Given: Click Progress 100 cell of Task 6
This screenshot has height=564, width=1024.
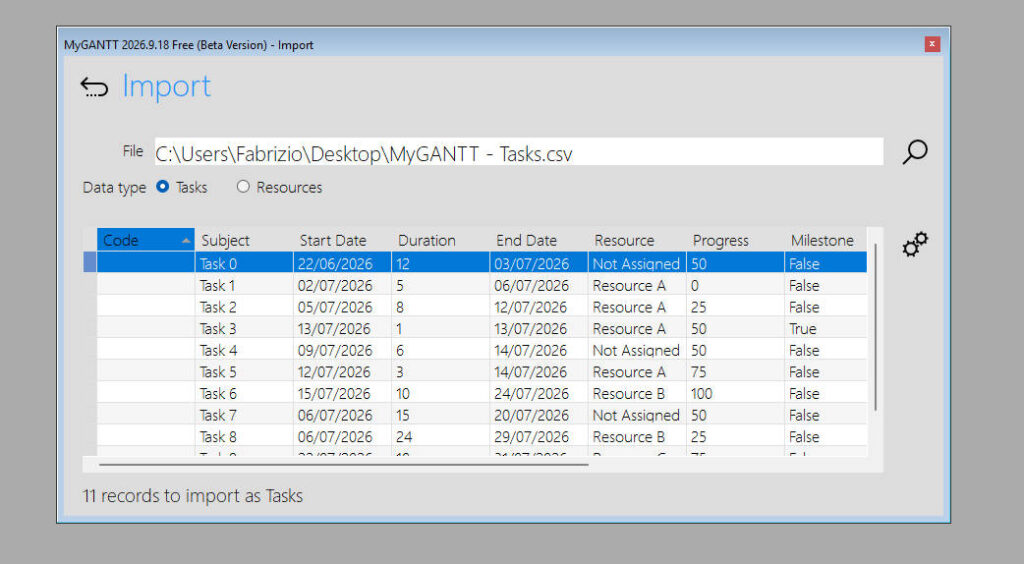Looking at the screenshot, I should [735, 393].
